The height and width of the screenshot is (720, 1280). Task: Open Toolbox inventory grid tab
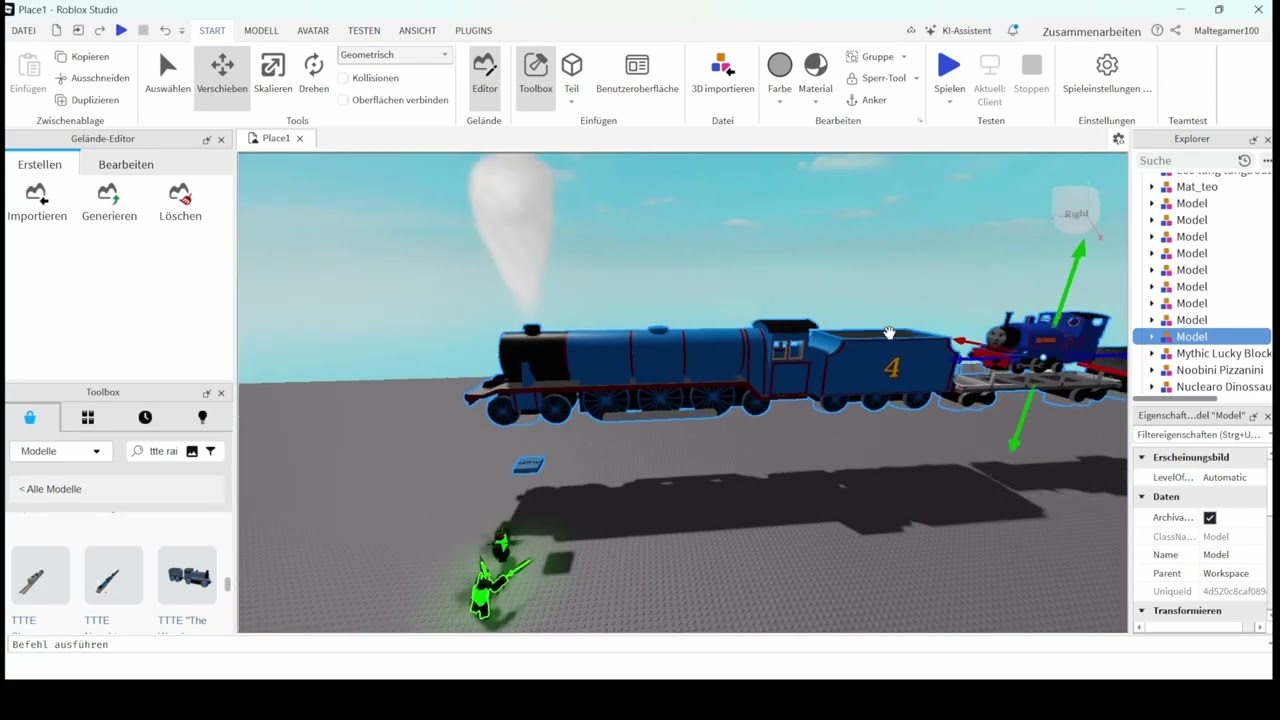tap(88, 417)
